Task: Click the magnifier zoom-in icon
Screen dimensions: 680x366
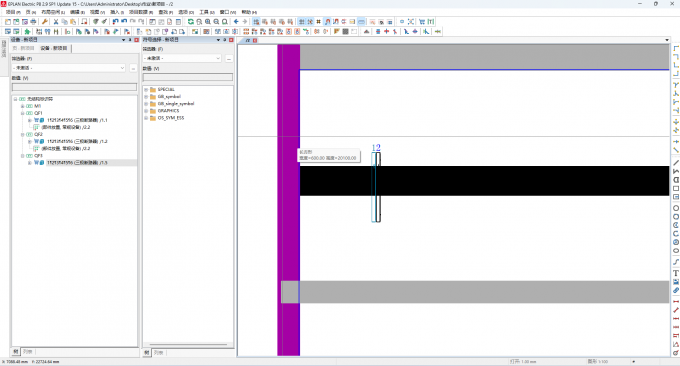Action: [208, 22]
